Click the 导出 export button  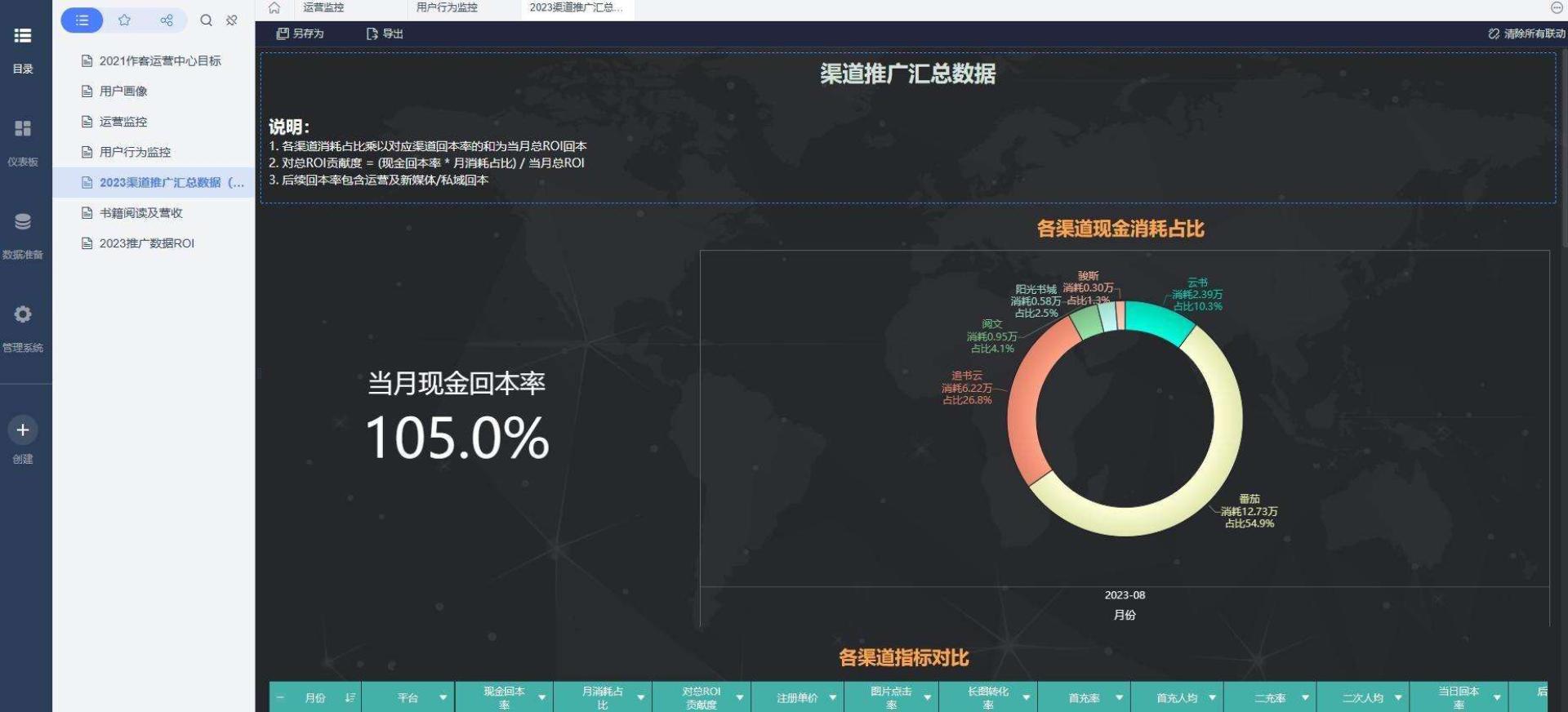(x=385, y=33)
